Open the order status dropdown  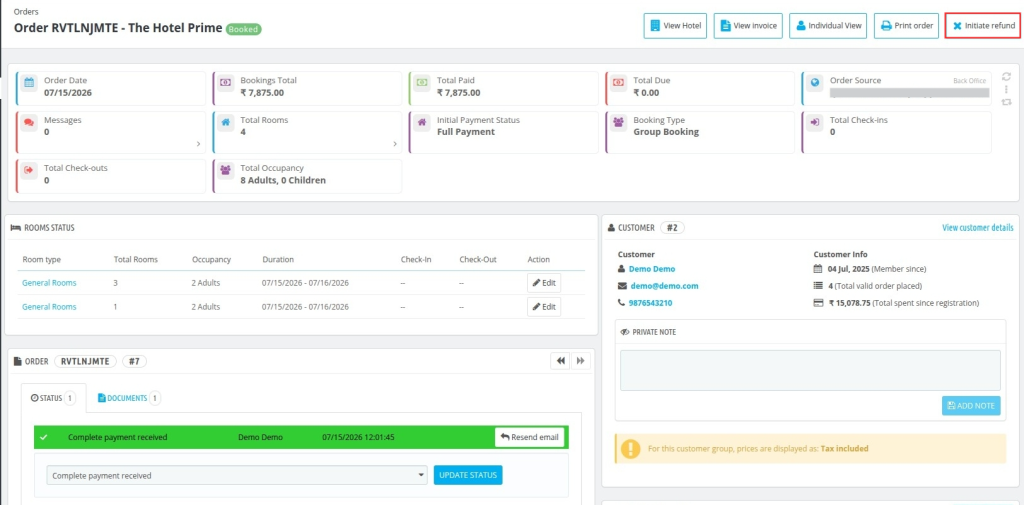click(x=238, y=476)
